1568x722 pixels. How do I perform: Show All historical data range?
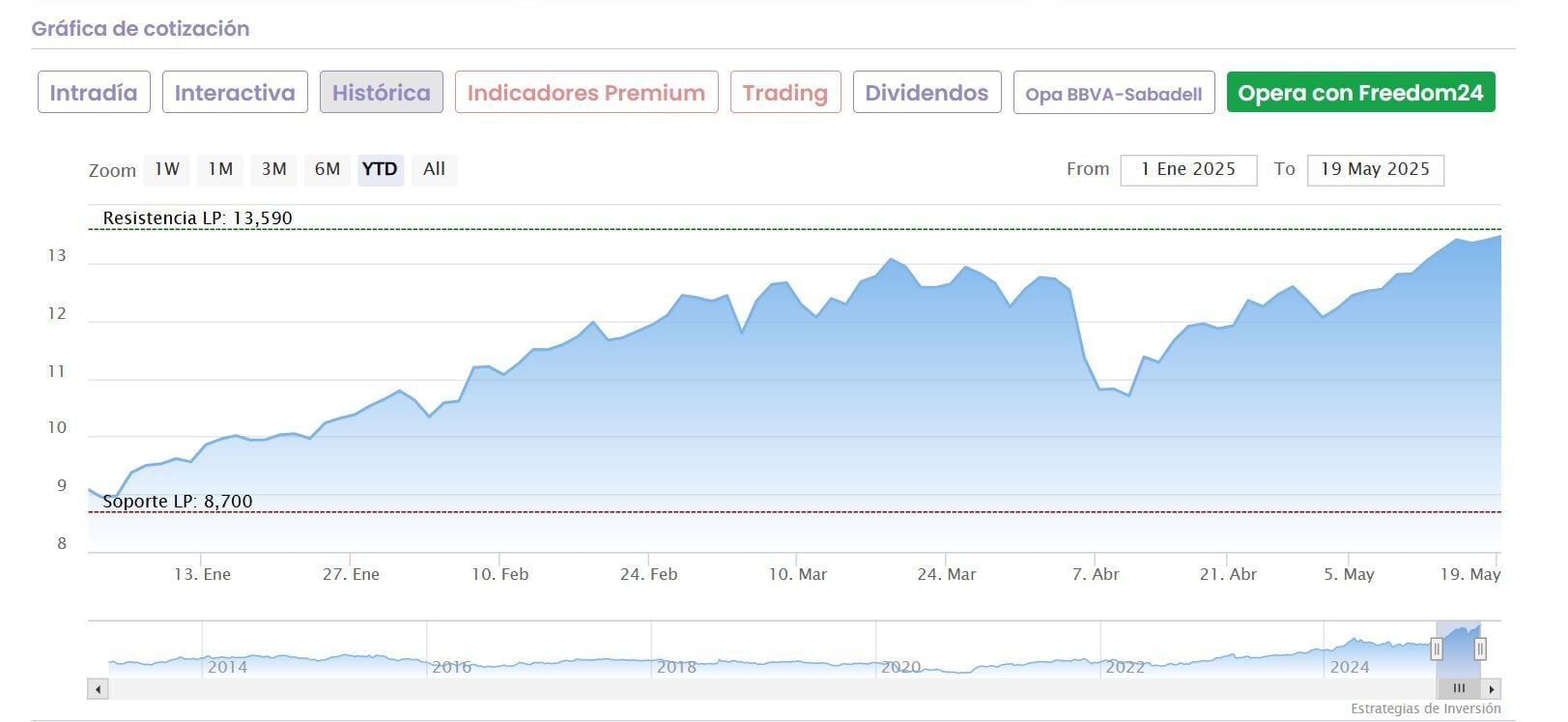coord(434,169)
